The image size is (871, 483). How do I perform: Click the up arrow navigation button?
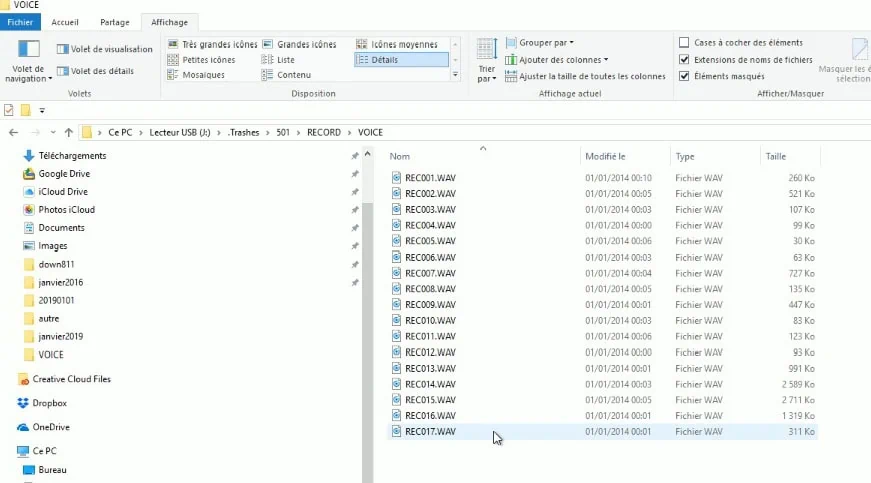[68, 132]
